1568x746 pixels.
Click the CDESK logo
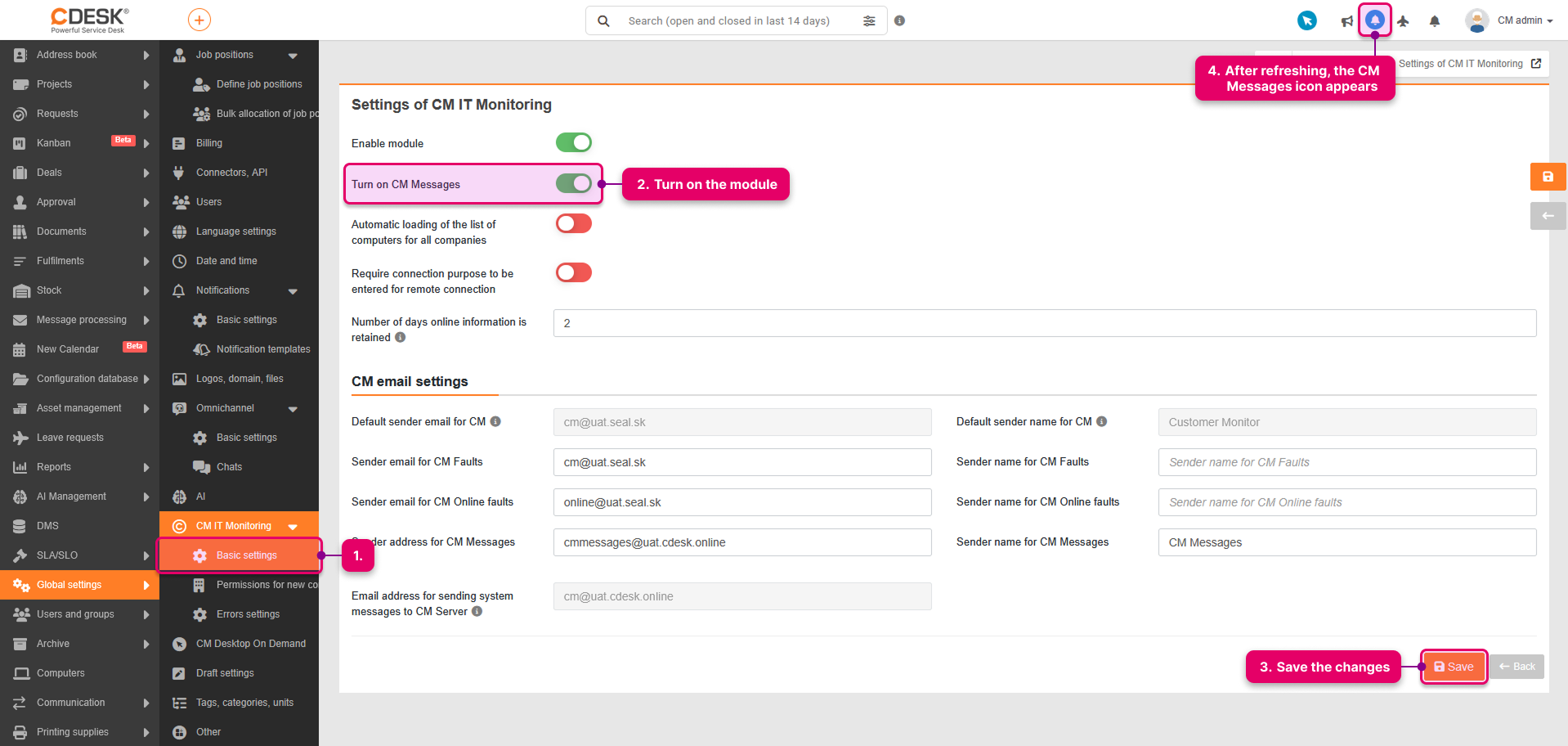click(x=89, y=20)
